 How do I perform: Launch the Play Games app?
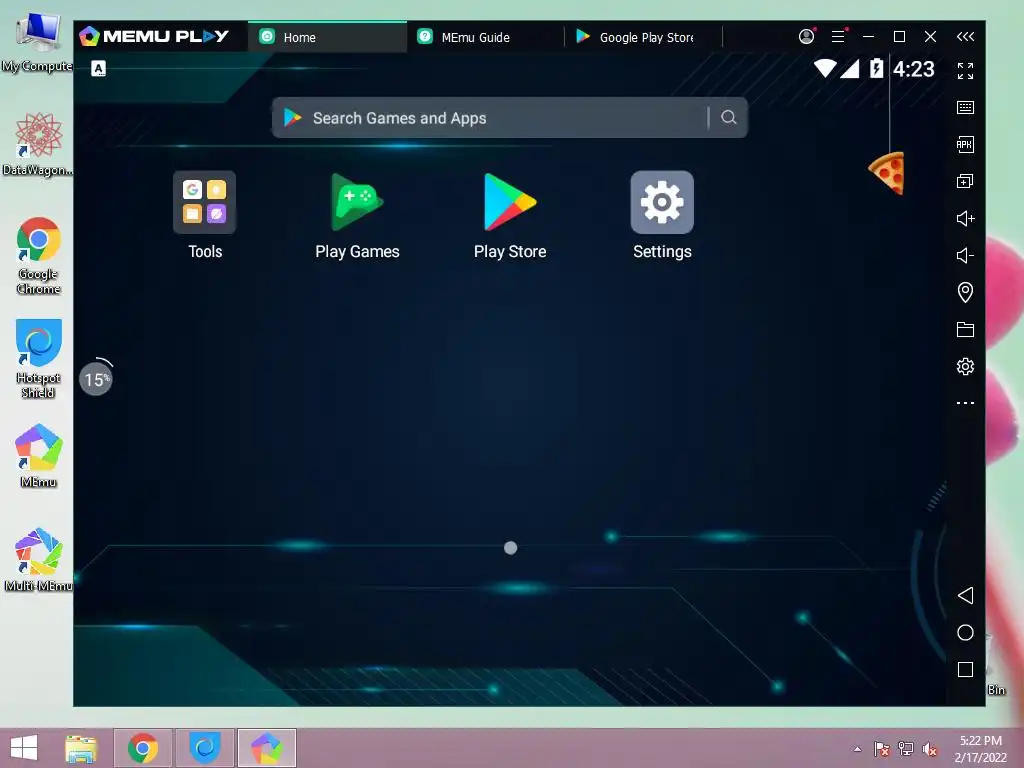pyautogui.click(x=357, y=202)
